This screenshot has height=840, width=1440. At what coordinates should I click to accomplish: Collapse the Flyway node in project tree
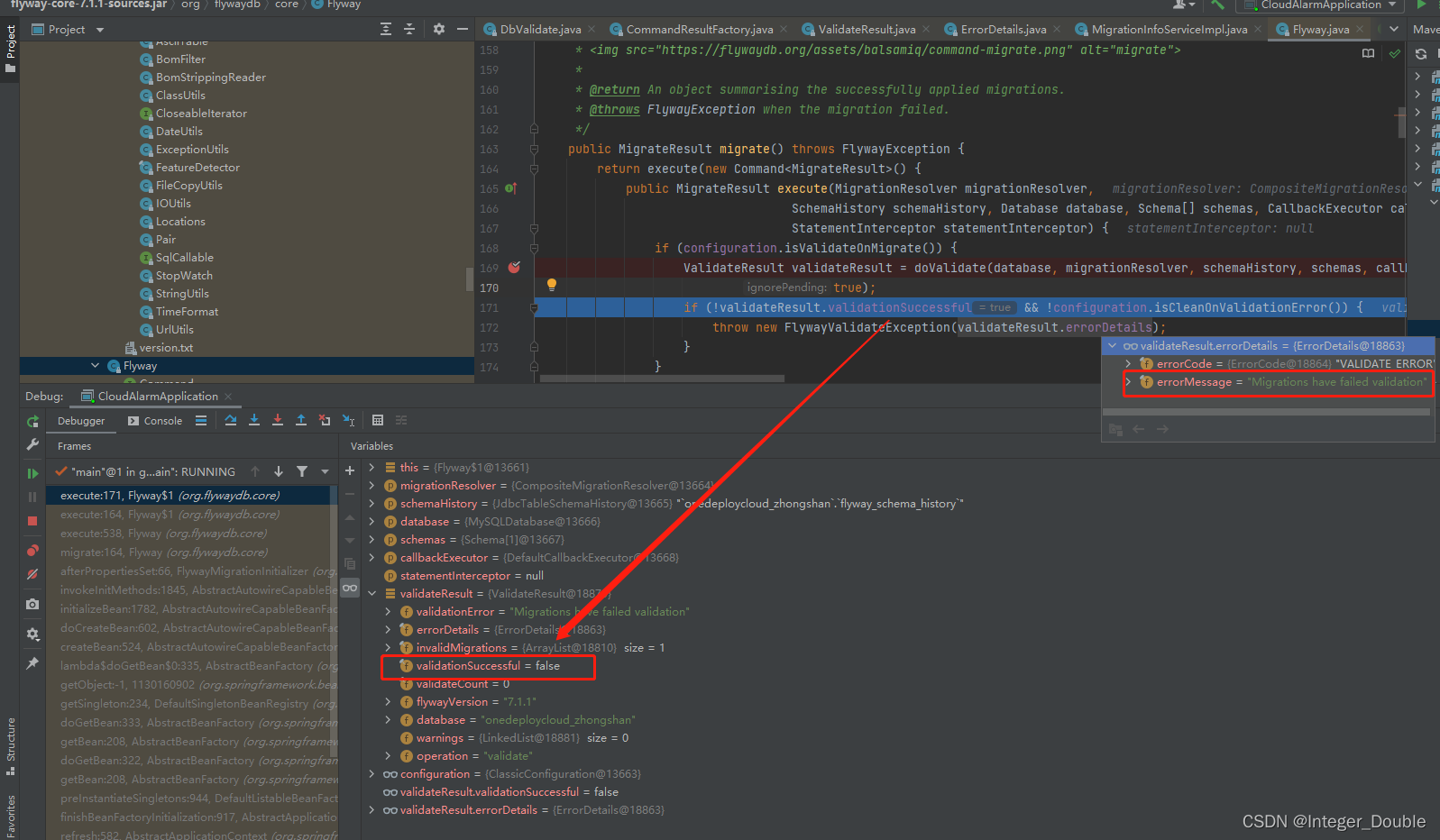click(x=95, y=366)
